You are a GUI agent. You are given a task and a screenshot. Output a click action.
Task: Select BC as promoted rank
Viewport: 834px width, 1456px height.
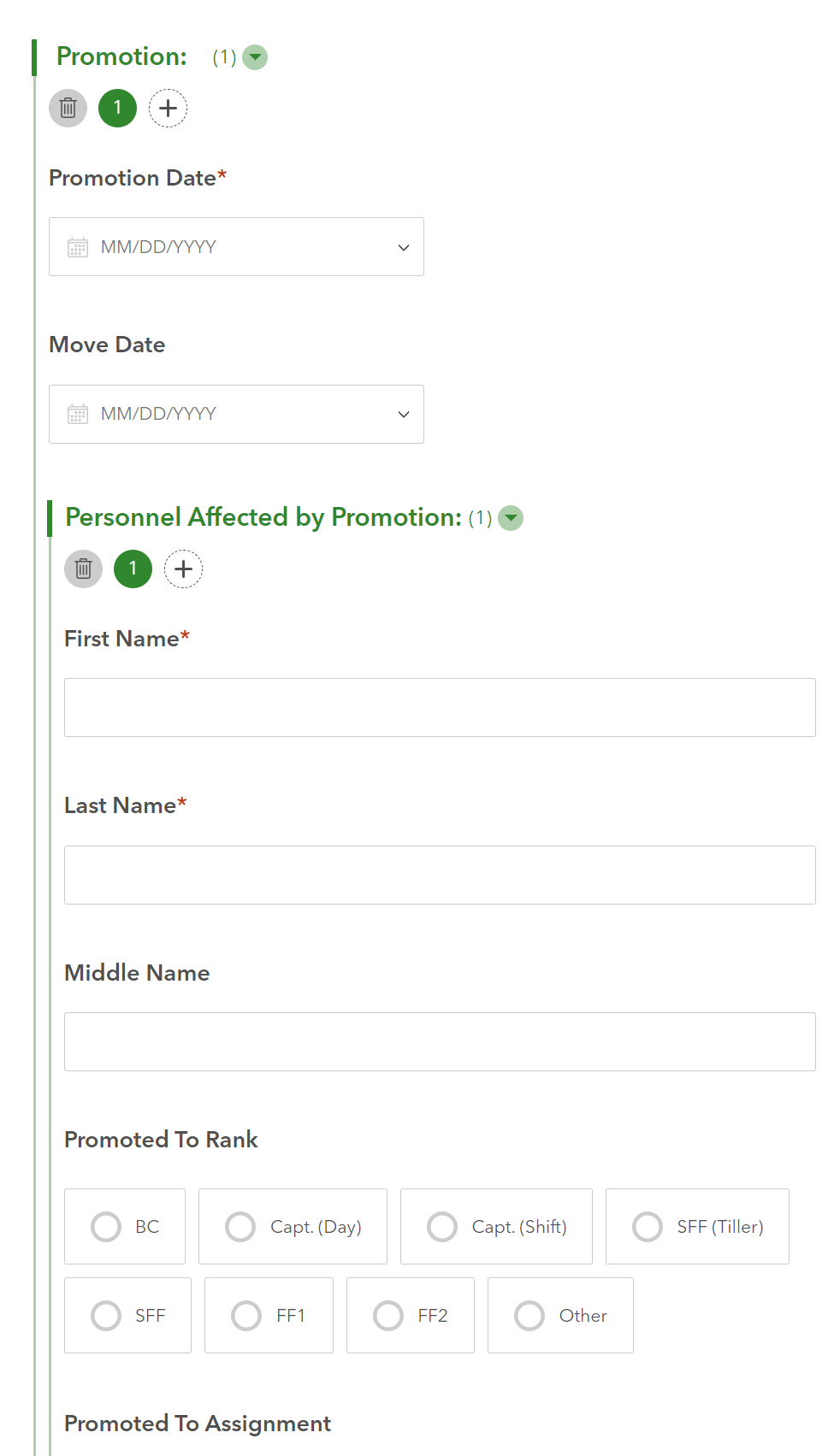107,1227
